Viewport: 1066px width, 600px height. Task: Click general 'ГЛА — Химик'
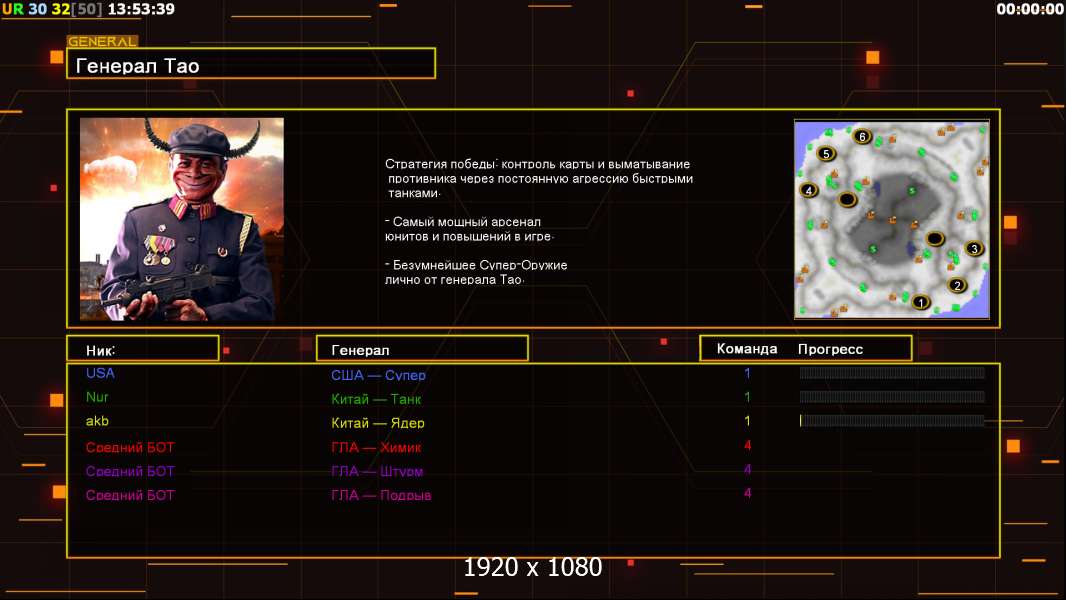[376, 447]
